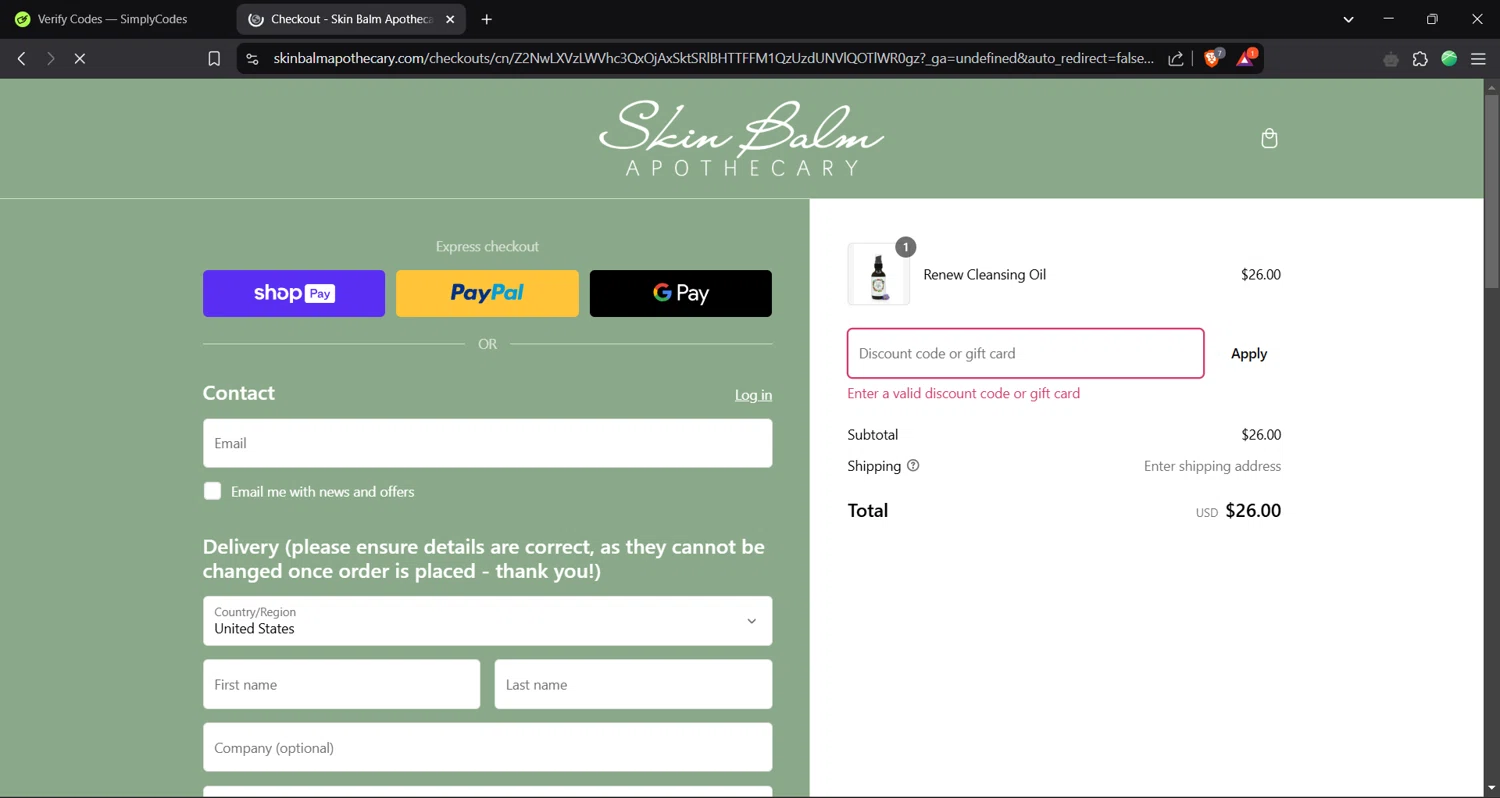
Task: Expand the Country/Region dropdown
Action: tap(487, 621)
